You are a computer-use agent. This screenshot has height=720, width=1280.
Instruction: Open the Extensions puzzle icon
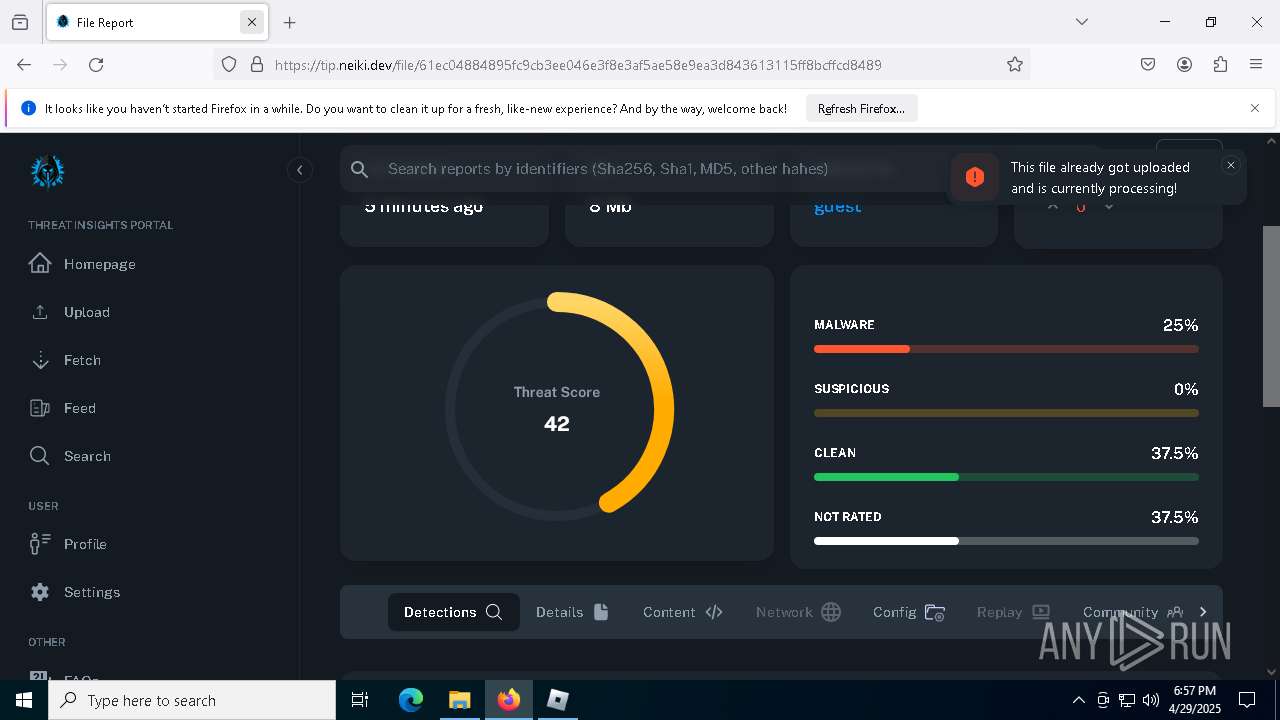(x=1220, y=64)
